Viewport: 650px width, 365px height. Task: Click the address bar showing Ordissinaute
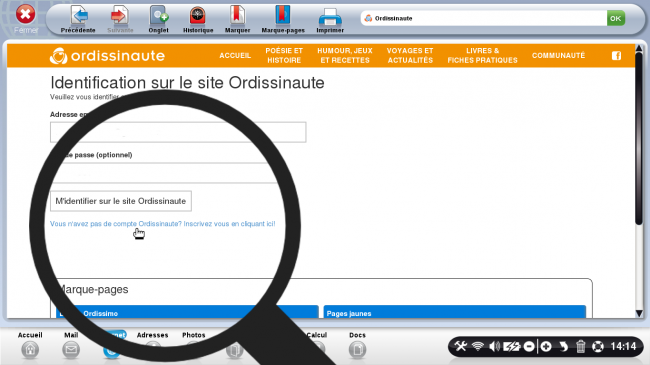click(x=483, y=18)
